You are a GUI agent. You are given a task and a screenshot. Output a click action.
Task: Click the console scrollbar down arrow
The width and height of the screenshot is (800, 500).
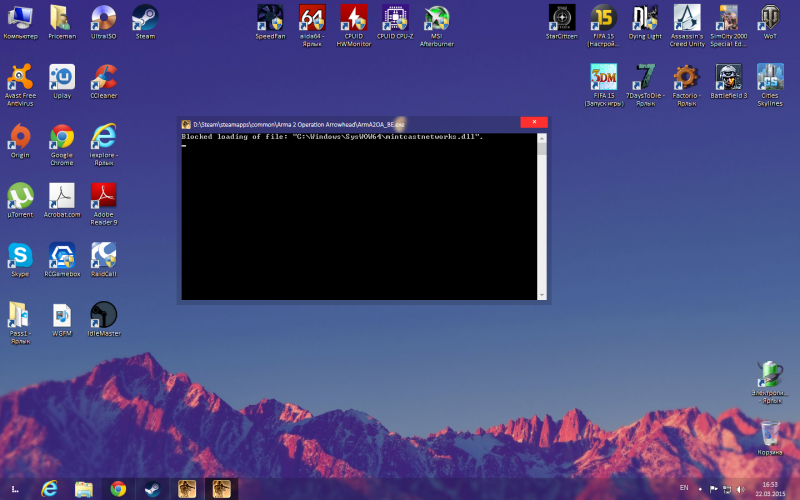543,294
